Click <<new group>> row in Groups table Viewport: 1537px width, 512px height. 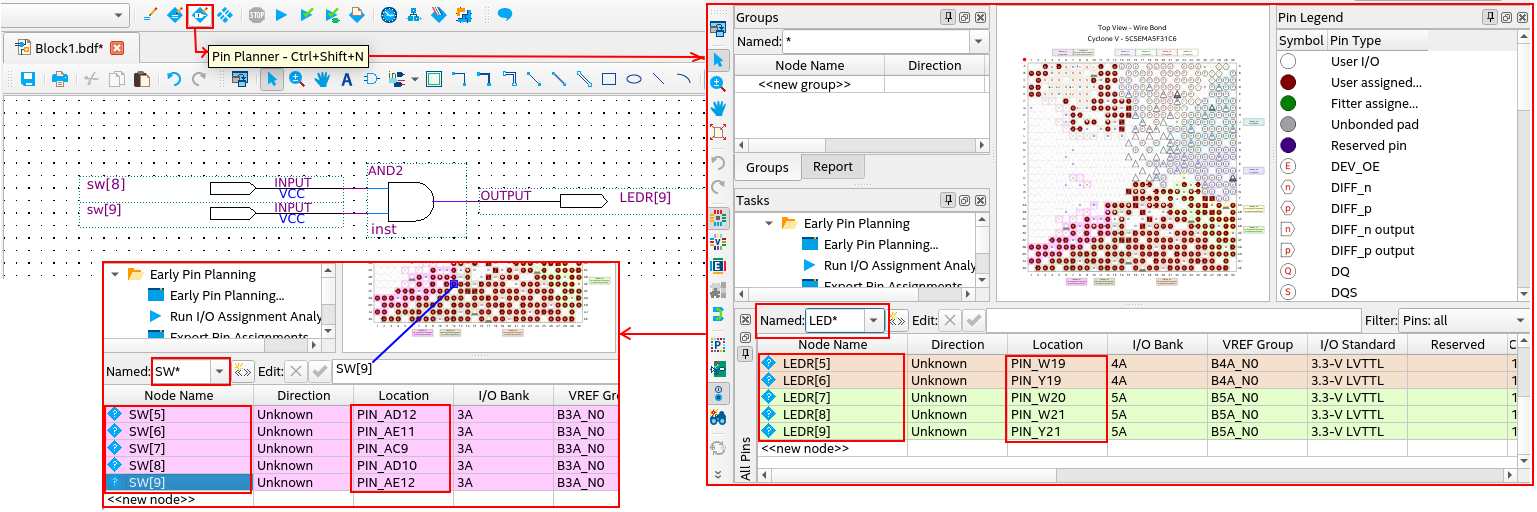coord(804,84)
